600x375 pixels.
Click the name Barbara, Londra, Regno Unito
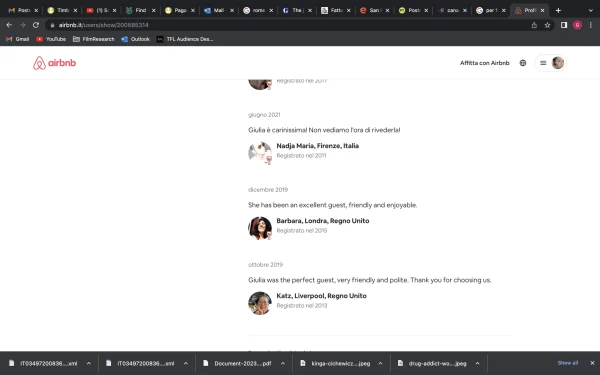point(323,221)
